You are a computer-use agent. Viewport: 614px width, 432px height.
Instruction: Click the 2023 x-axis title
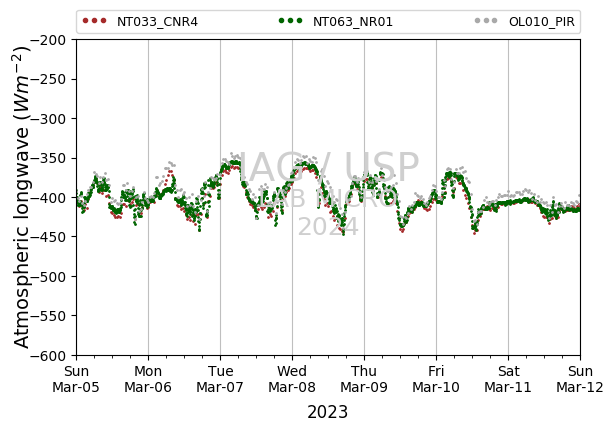pyautogui.click(x=327, y=412)
